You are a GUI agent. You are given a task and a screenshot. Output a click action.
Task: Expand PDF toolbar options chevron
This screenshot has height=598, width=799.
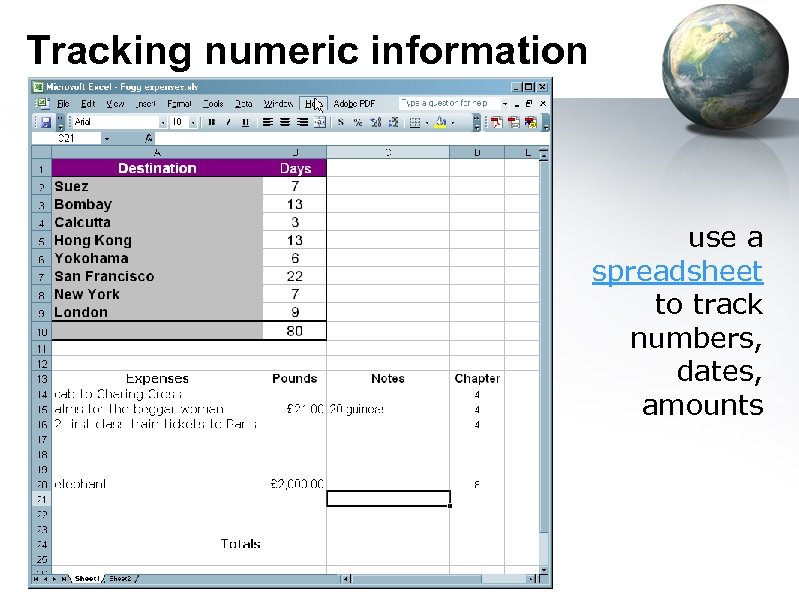coord(545,123)
